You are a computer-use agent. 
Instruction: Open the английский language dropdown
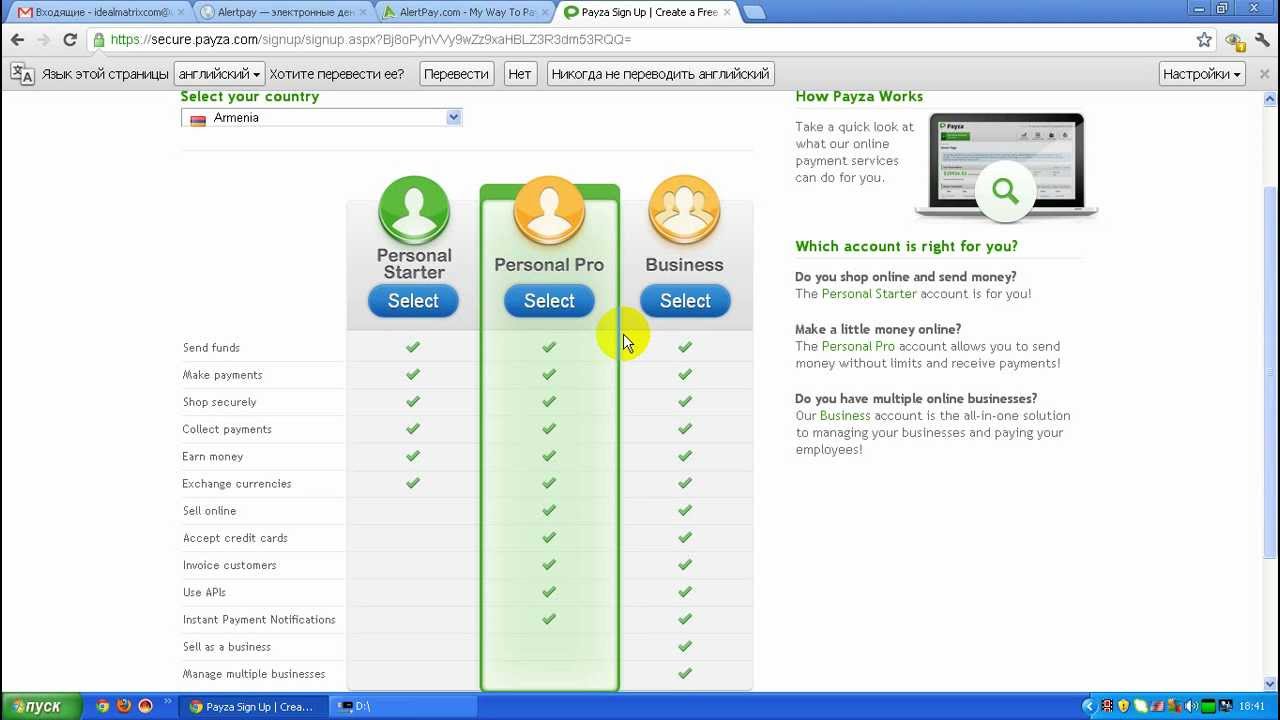(x=219, y=74)
